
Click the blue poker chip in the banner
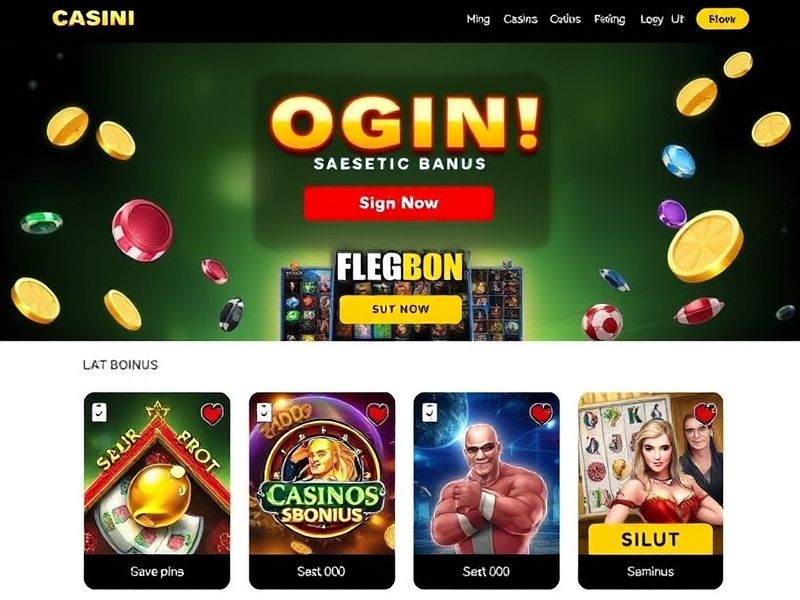point(678,160)
